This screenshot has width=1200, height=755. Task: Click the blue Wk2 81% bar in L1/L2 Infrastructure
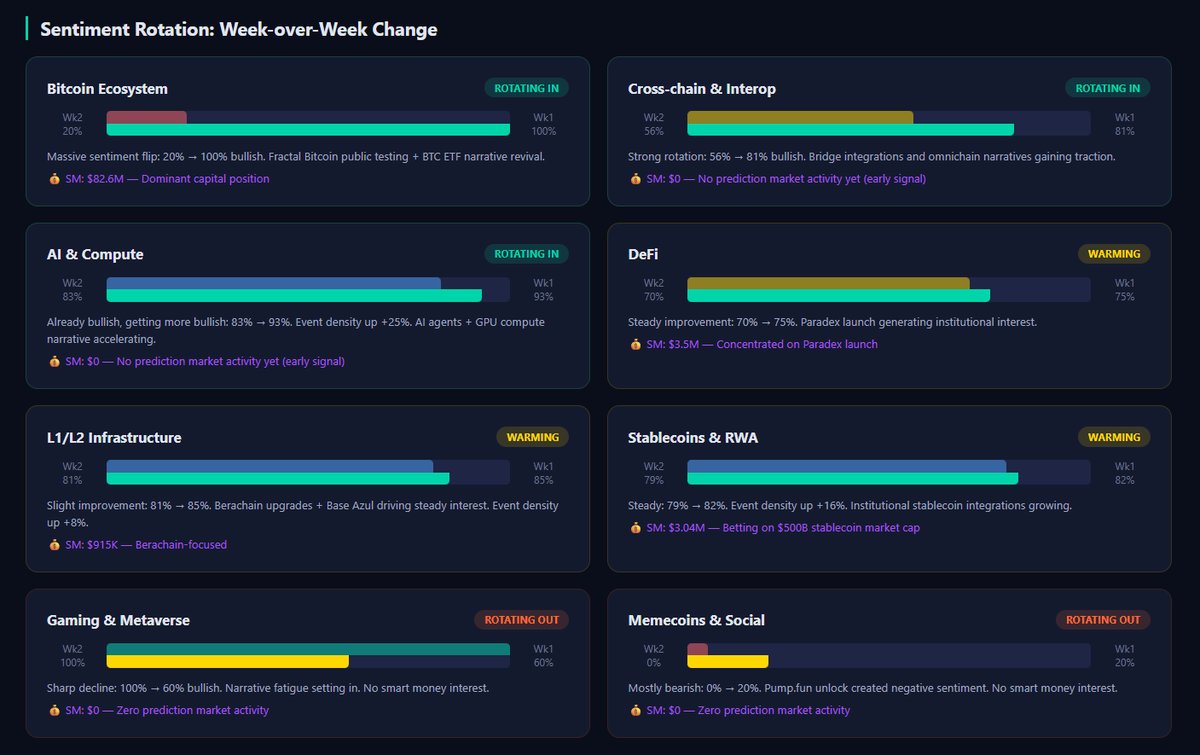click(x=270, y=466)
